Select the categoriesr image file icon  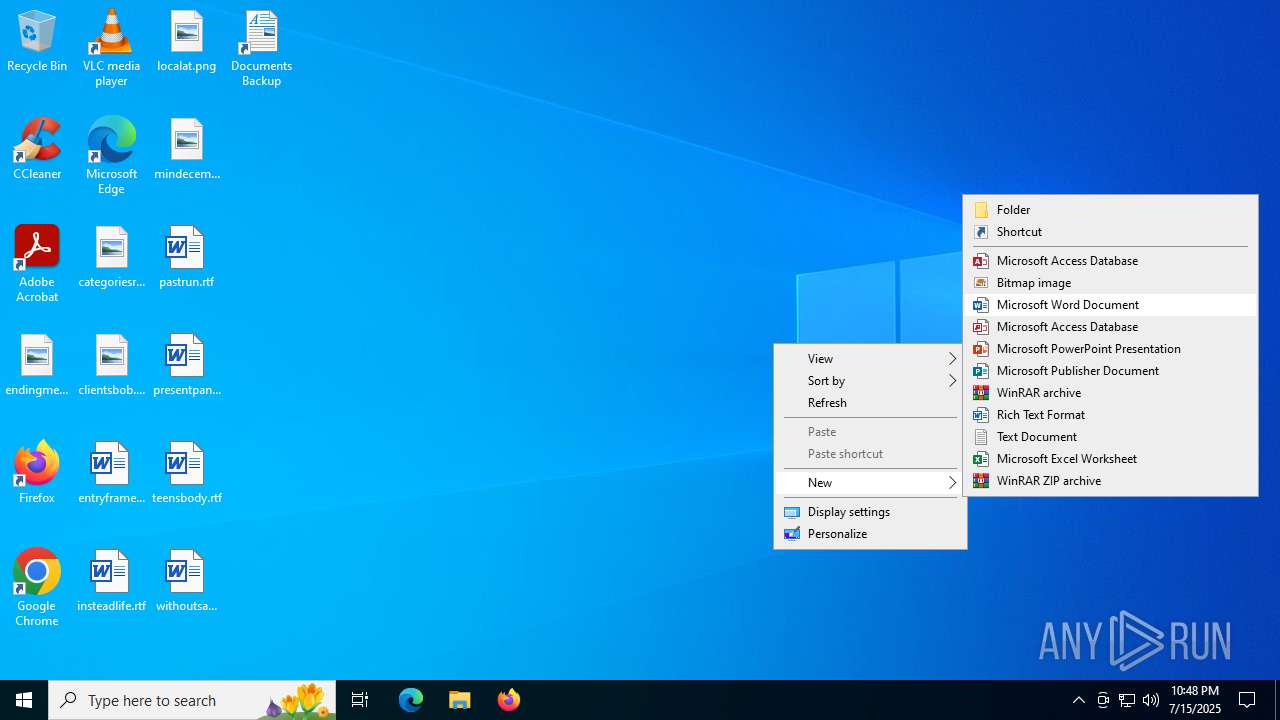tap(111, 258)
